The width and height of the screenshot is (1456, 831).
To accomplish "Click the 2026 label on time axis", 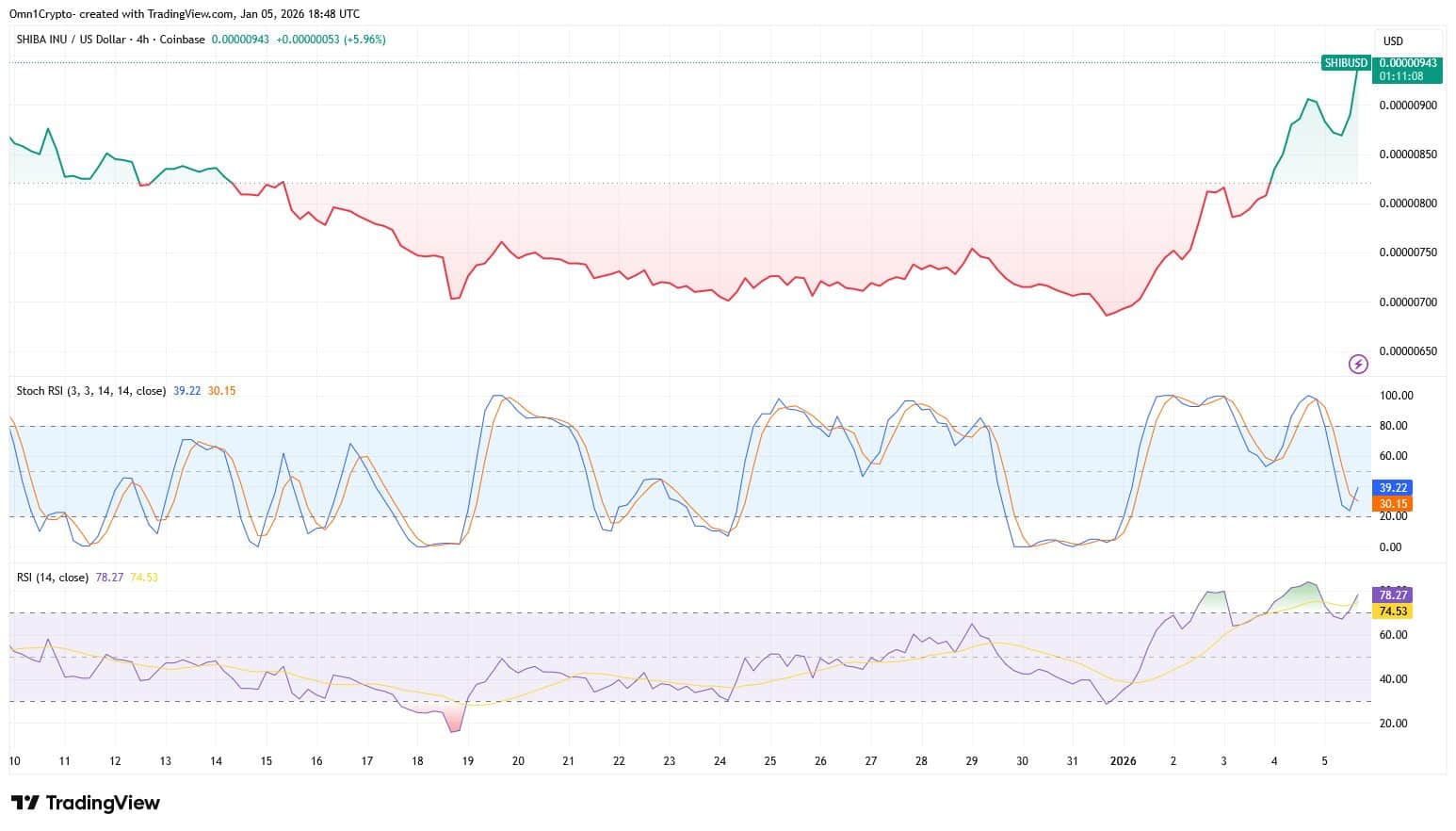I will (x=1123, y=761).
